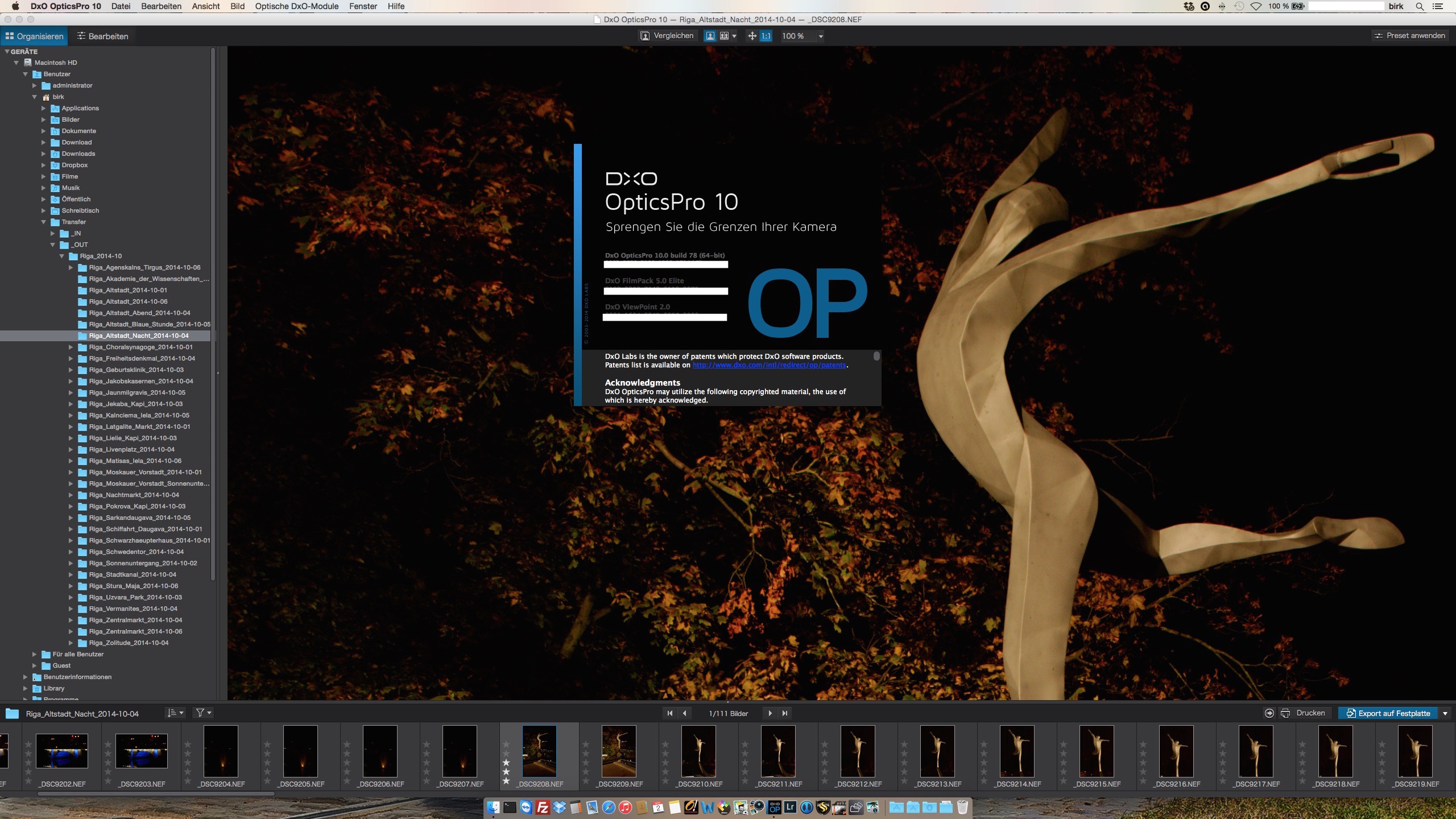Open the Trash in the Dock
Screen dimensions: 1456x819
[x=962, y=807]
